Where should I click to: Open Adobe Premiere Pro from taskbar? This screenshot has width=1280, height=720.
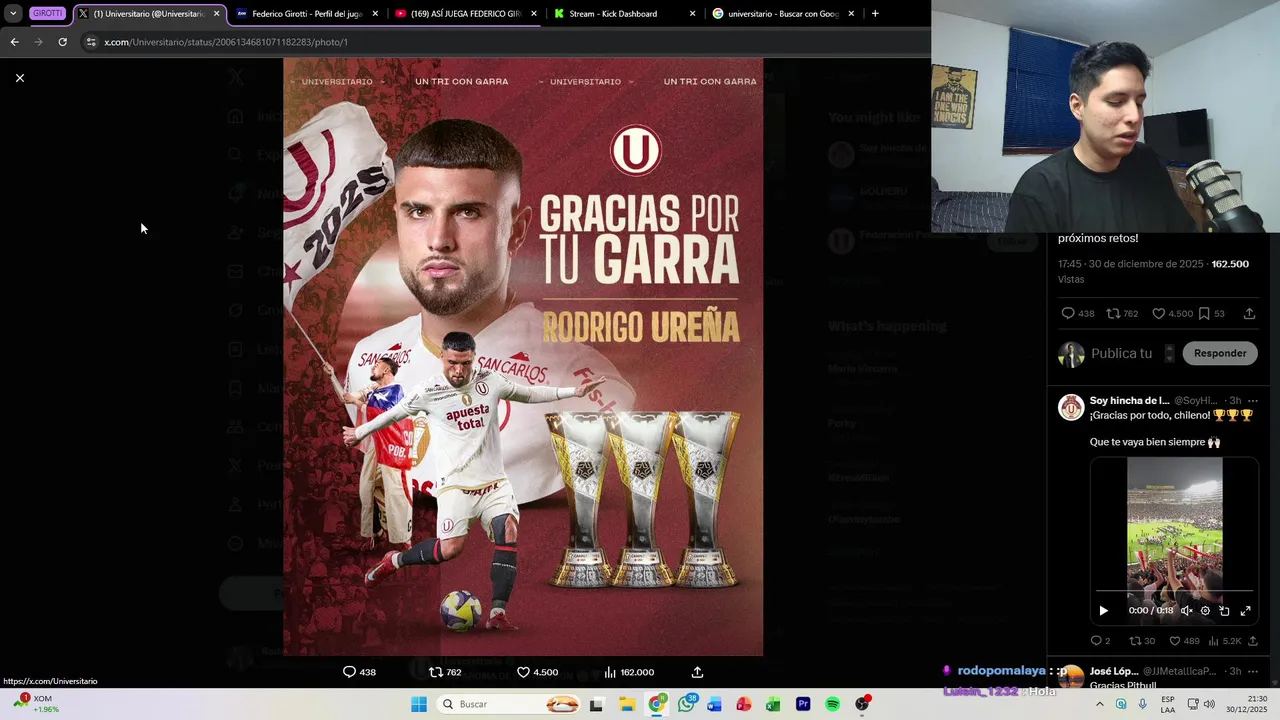pos(803,704)
